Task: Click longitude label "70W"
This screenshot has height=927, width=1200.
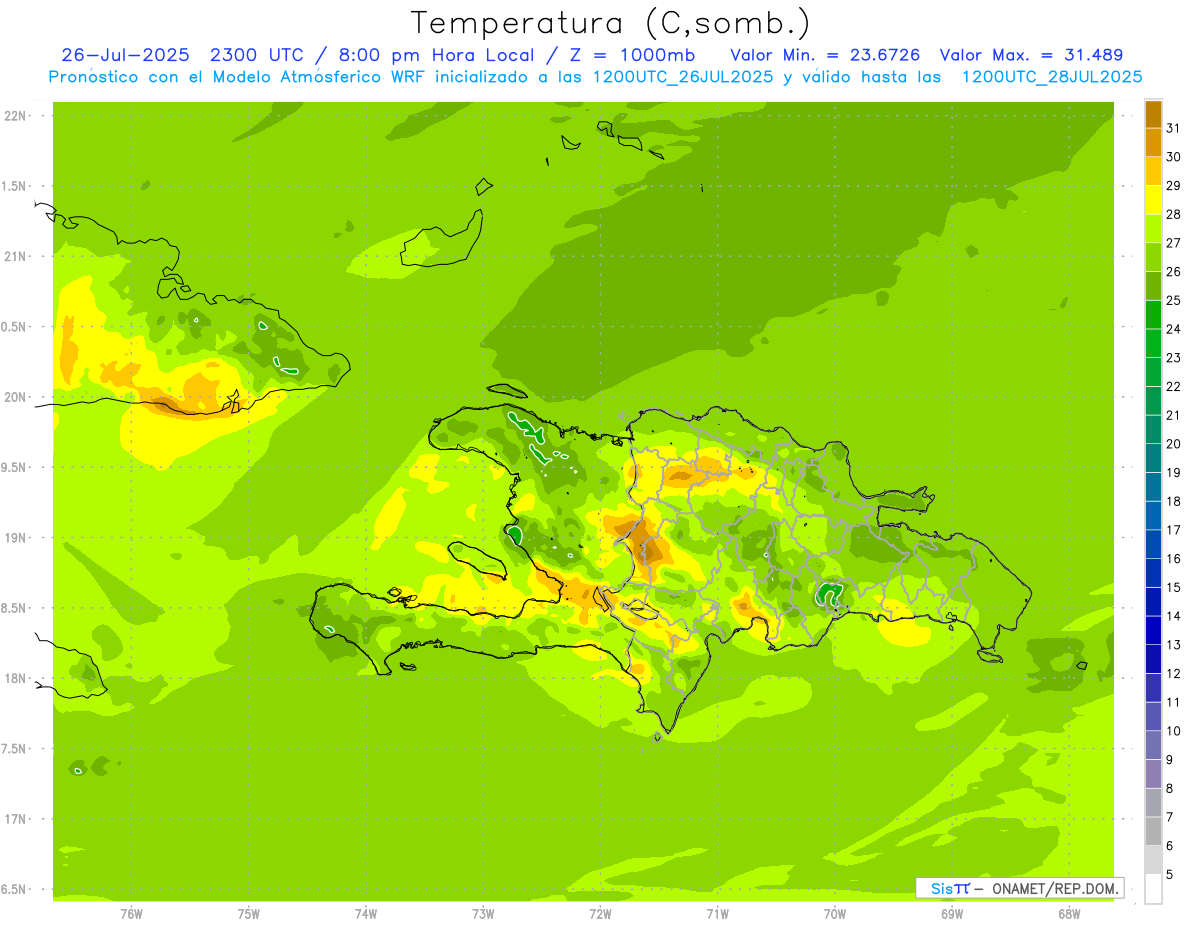Action: (835, 914)
